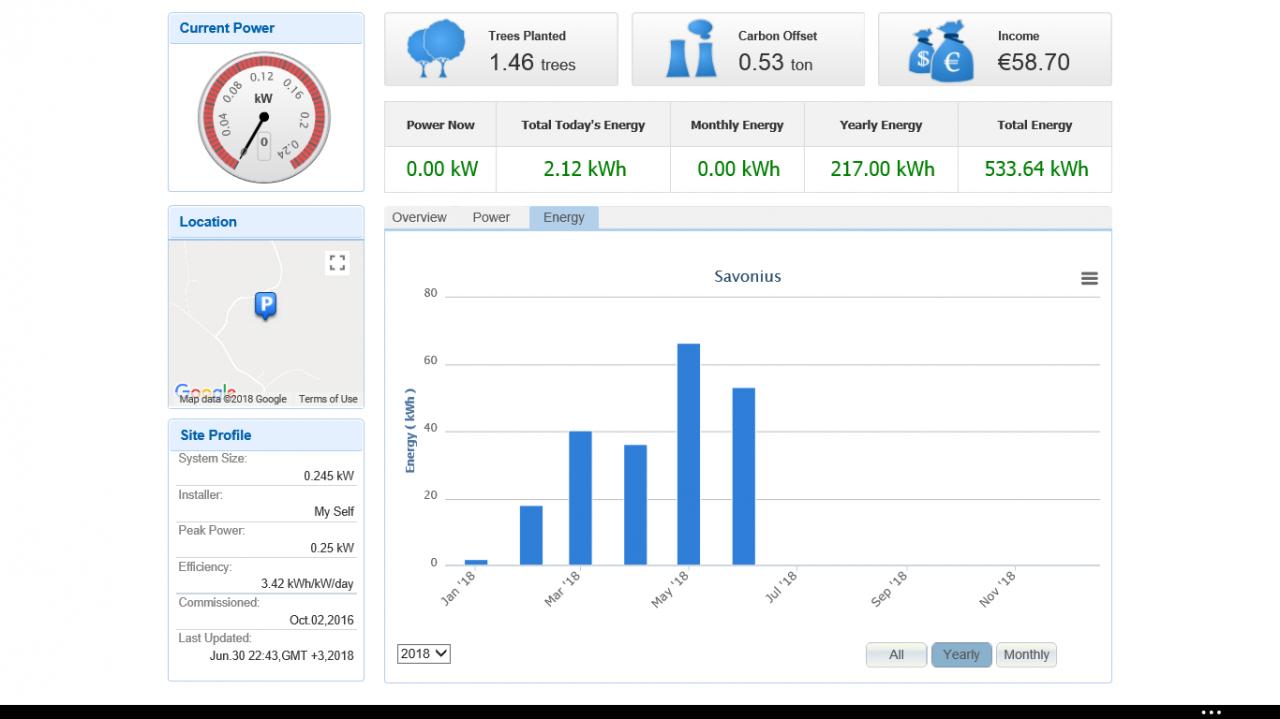Show All energy data
This screenshot has height=719, width=1280.
coord(897,655)
